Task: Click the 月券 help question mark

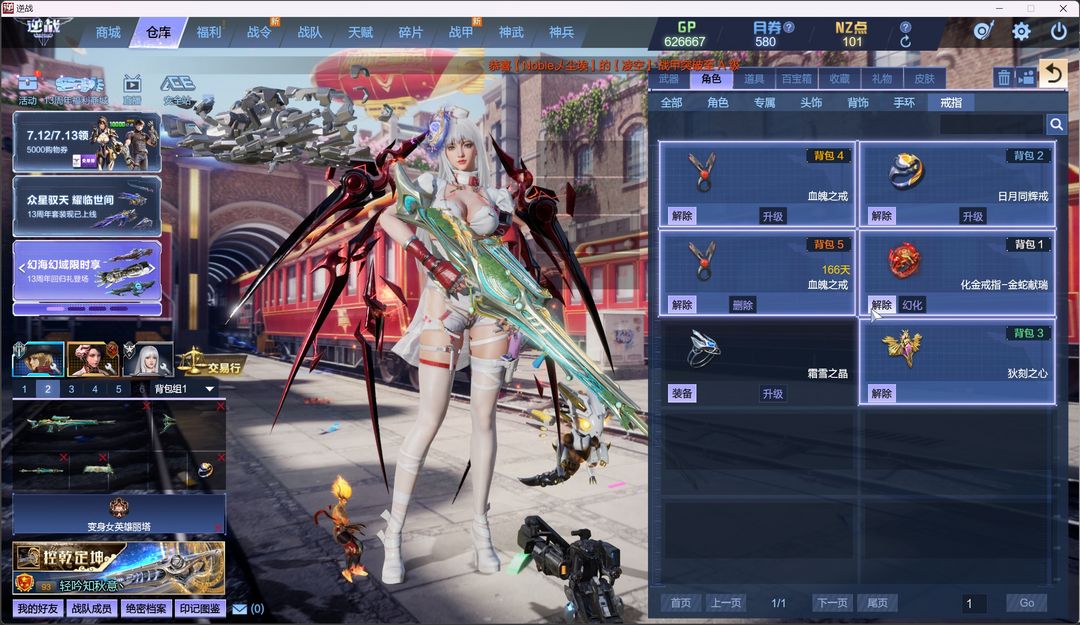Action: tap(789, 27)
